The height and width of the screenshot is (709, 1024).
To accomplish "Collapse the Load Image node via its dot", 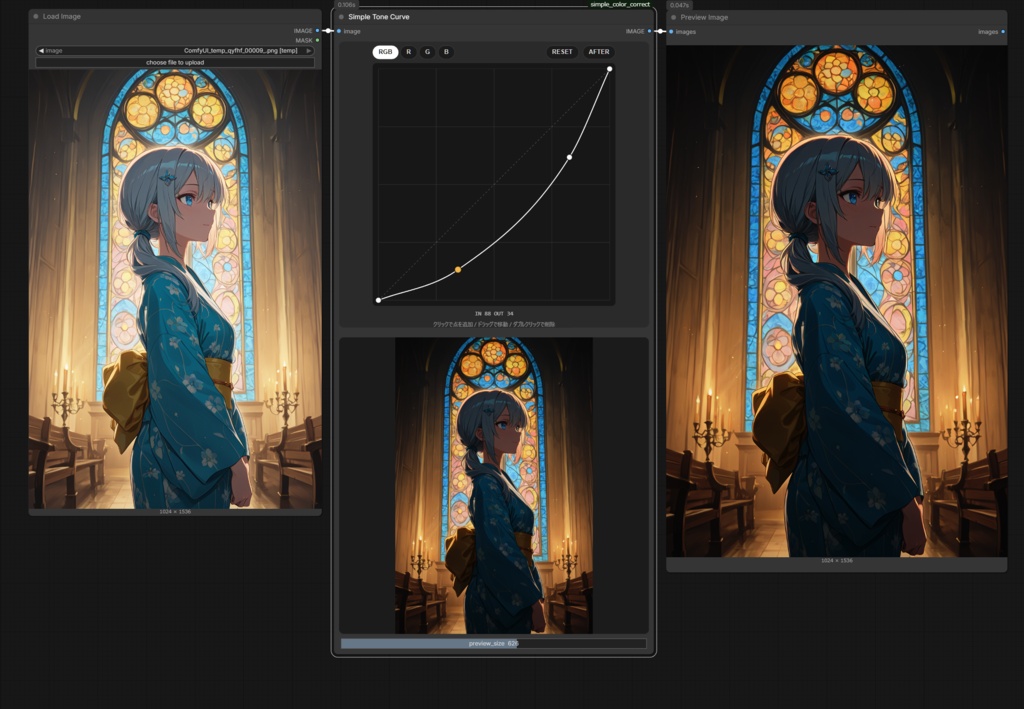I will 35,16.
